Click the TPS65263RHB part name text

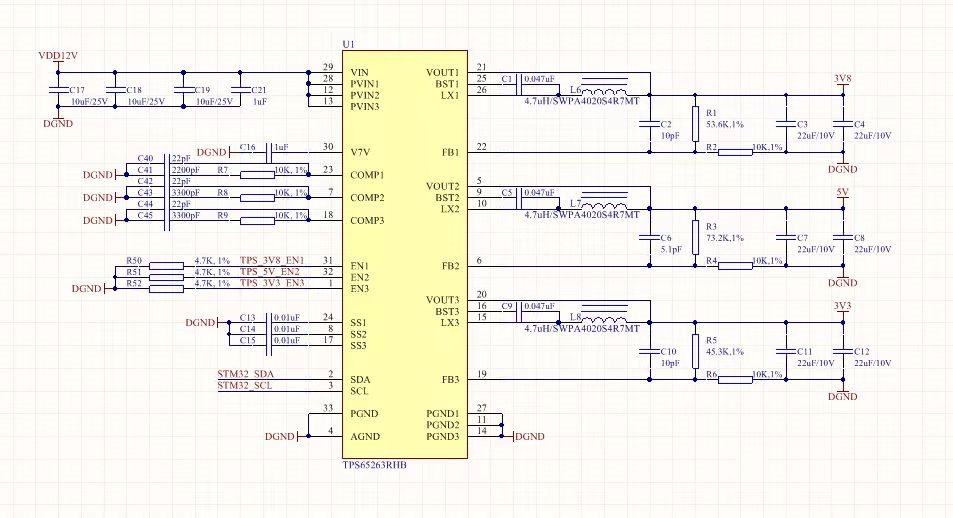point(374,465)
